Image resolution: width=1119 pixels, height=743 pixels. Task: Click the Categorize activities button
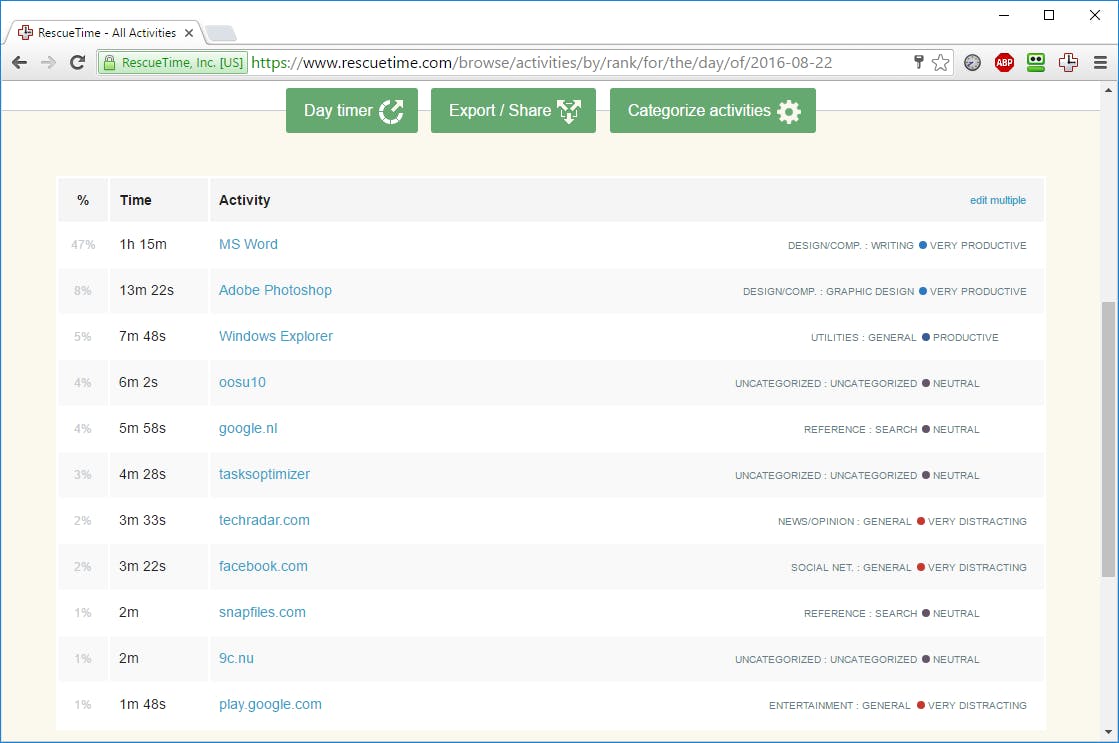click(x=713, y=111)
